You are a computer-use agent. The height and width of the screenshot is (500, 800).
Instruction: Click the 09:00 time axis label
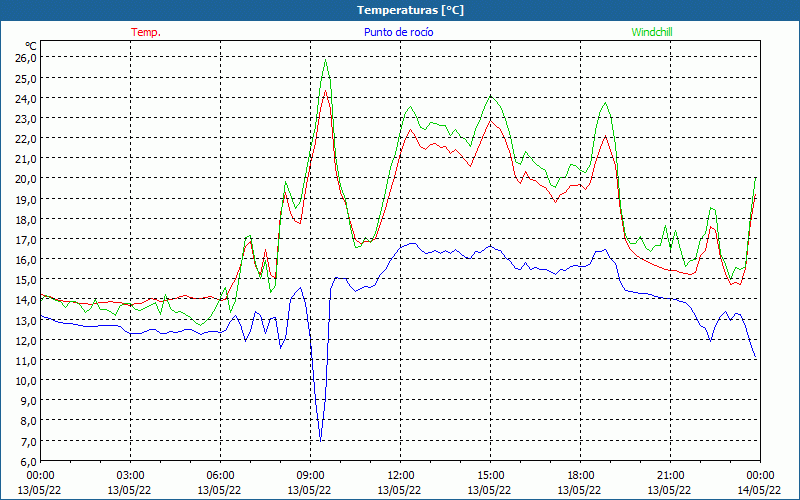[310, 476]
